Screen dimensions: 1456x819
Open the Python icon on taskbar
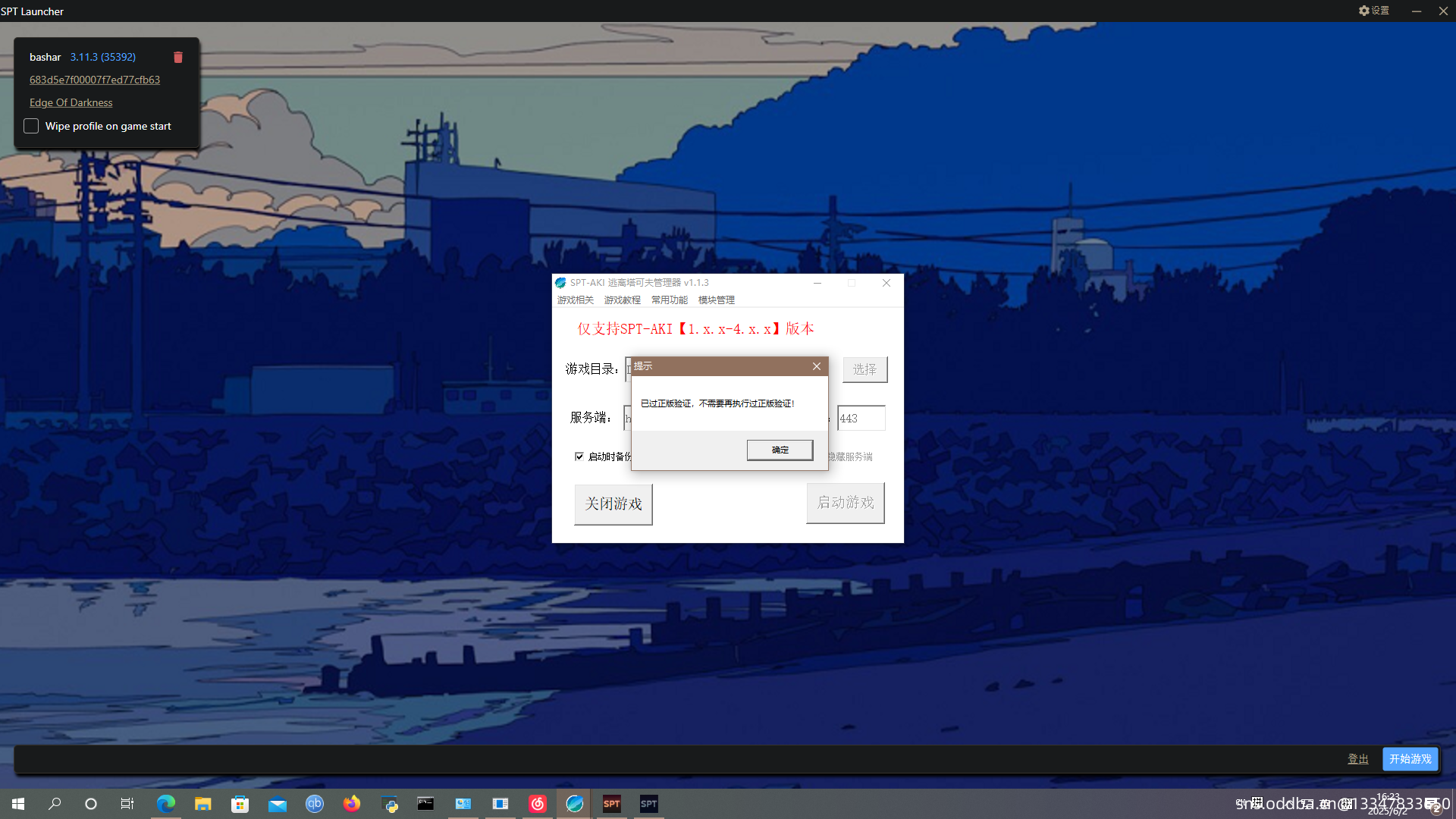pos(390,804)
